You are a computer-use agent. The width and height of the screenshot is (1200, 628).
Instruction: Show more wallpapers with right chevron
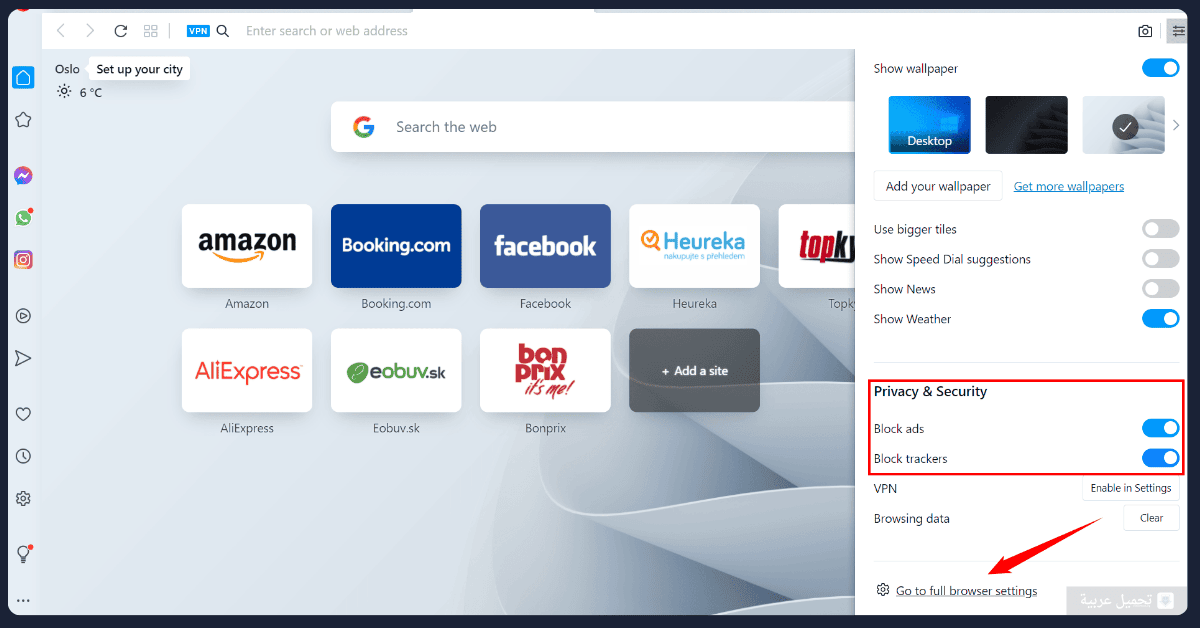1176,125
